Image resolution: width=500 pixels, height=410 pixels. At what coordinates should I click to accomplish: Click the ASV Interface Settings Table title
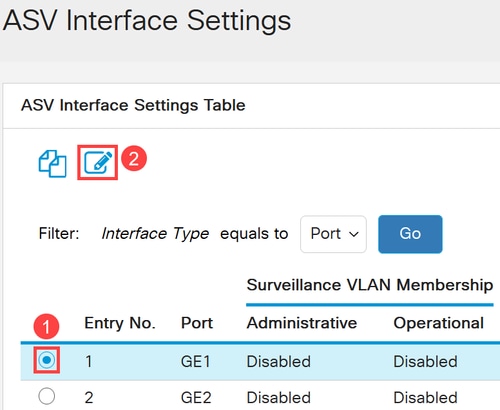coord(133,105)
